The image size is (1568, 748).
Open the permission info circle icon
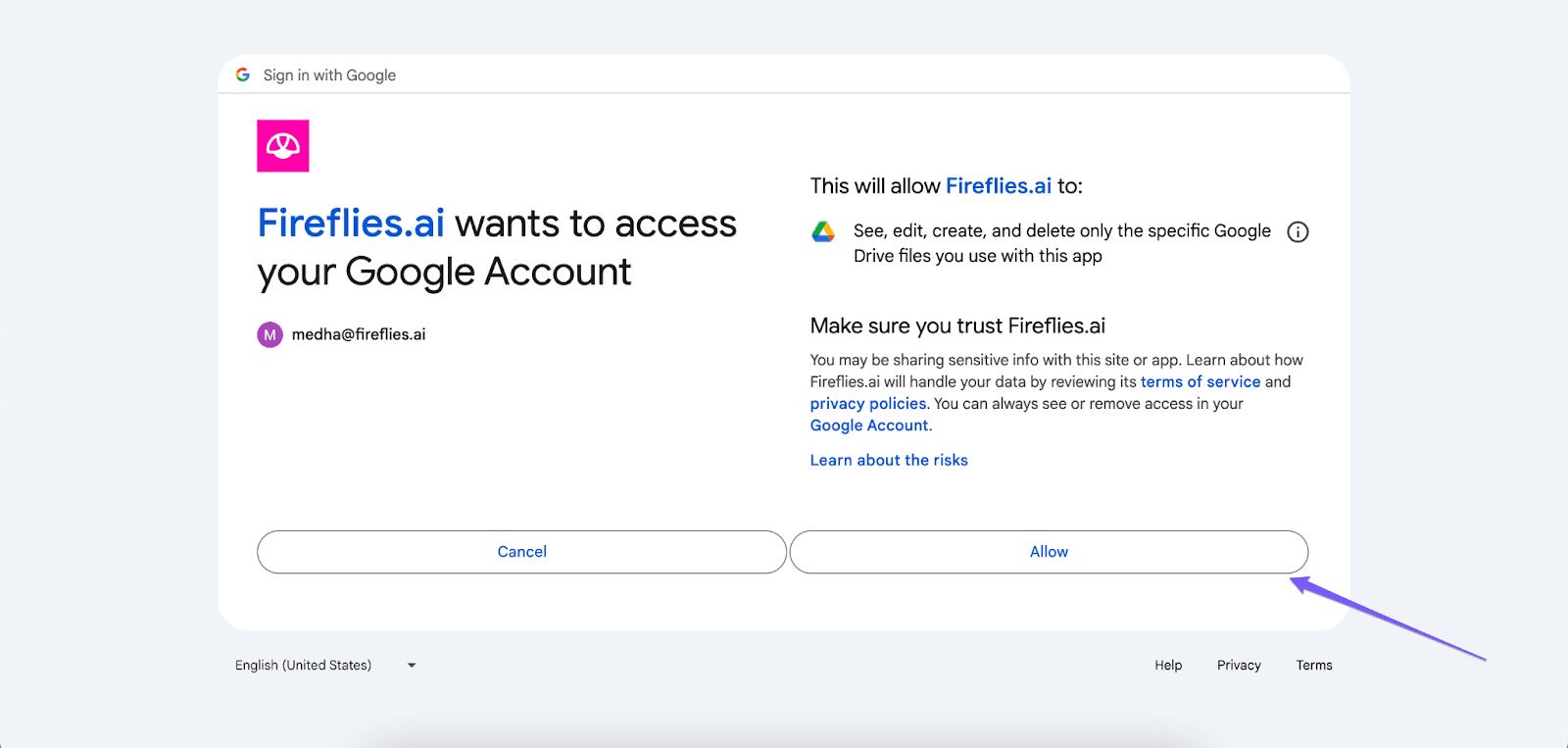click(1298, 232)
